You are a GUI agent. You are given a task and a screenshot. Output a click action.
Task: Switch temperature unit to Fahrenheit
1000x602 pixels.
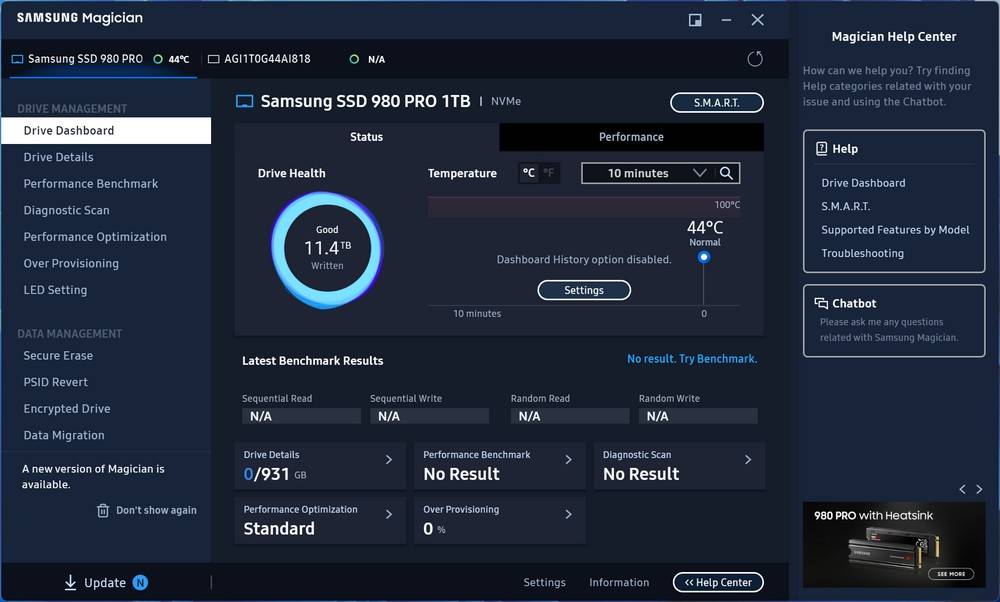(548, 173)
